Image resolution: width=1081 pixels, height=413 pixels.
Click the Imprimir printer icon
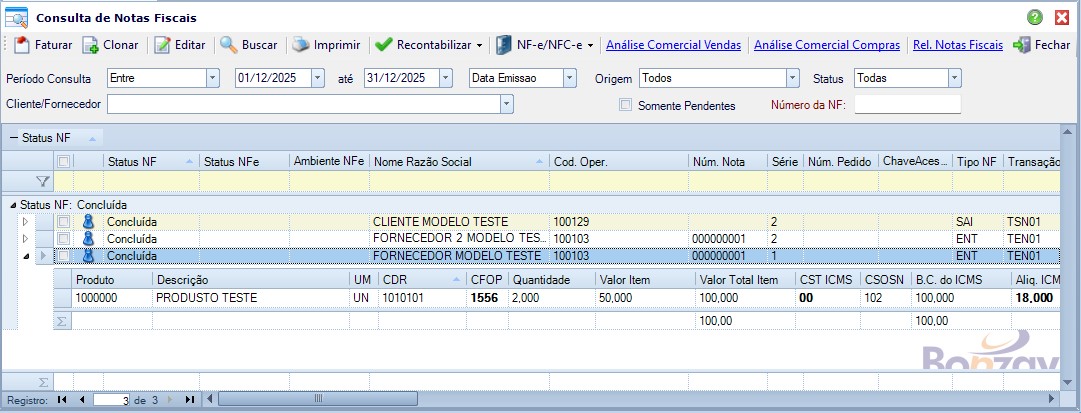click(300, 45)
